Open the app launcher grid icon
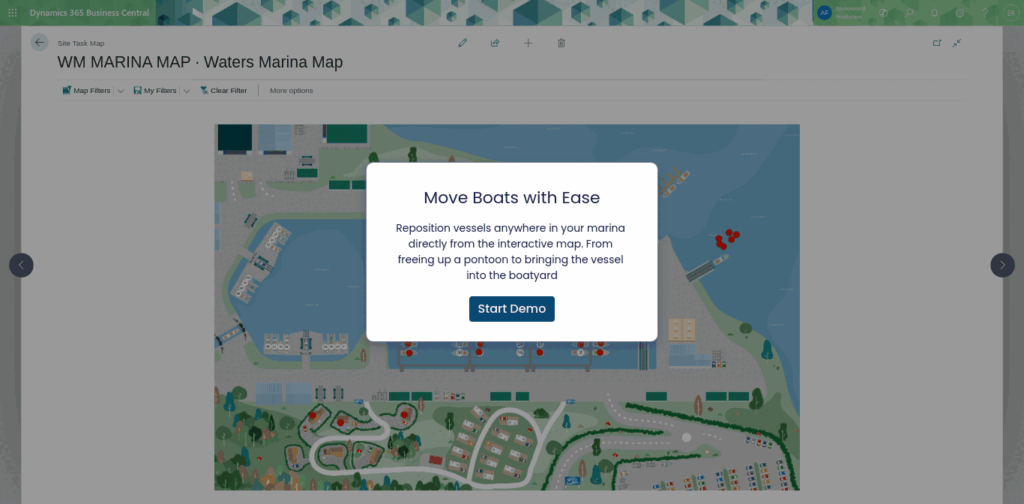The image size is (1024, 504). [x=12, y=12]
